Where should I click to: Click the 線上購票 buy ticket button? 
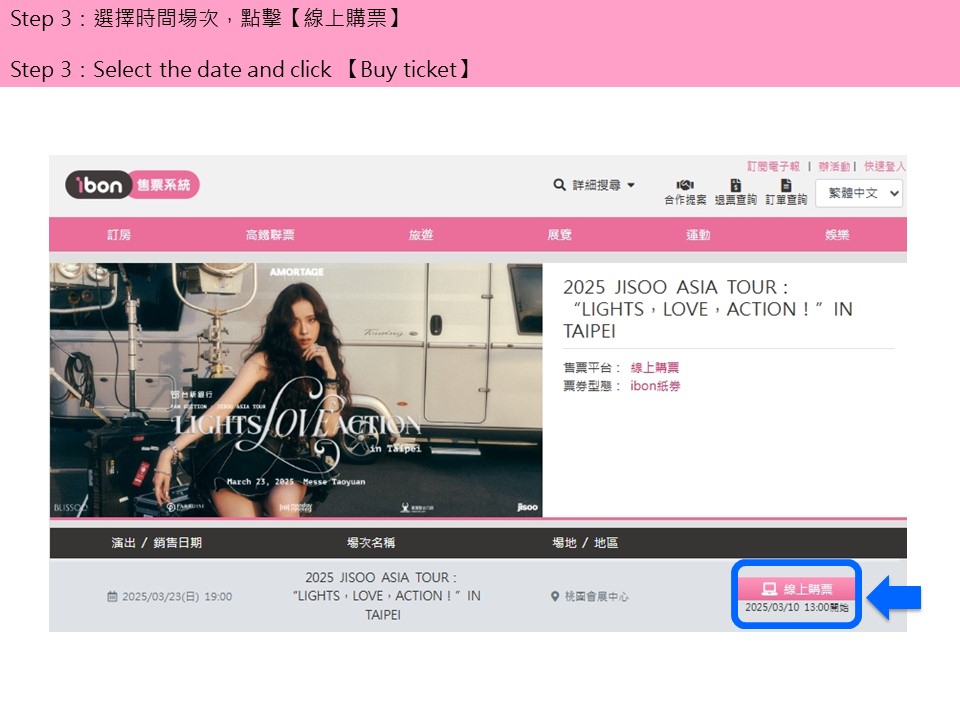click(x=796, y=589)
